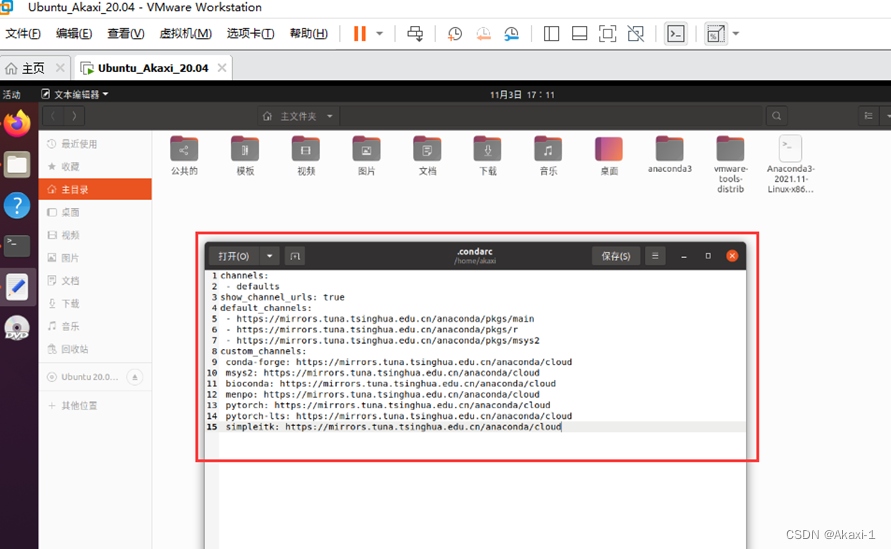Click the stretch guest display icon
891x549 pixels.
pyautogui.click(x=715, y=34)
